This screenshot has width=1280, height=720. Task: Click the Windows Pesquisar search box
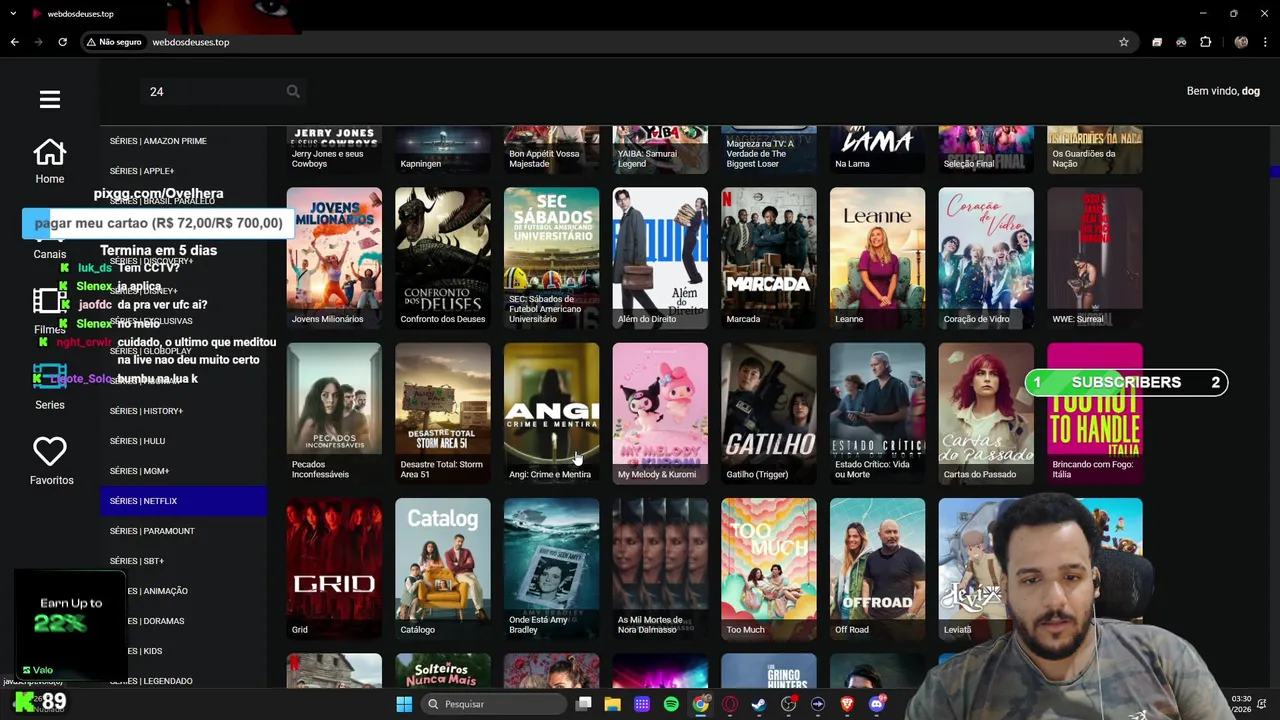[495, 704]
